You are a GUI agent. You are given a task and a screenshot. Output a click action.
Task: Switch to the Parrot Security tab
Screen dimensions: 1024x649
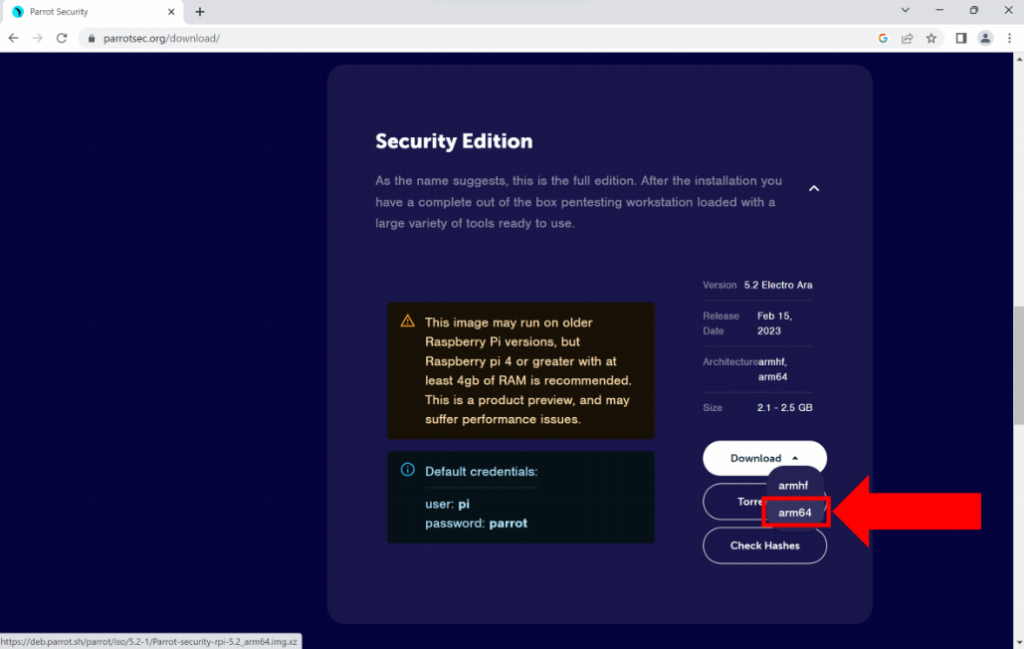pos(91,12)
